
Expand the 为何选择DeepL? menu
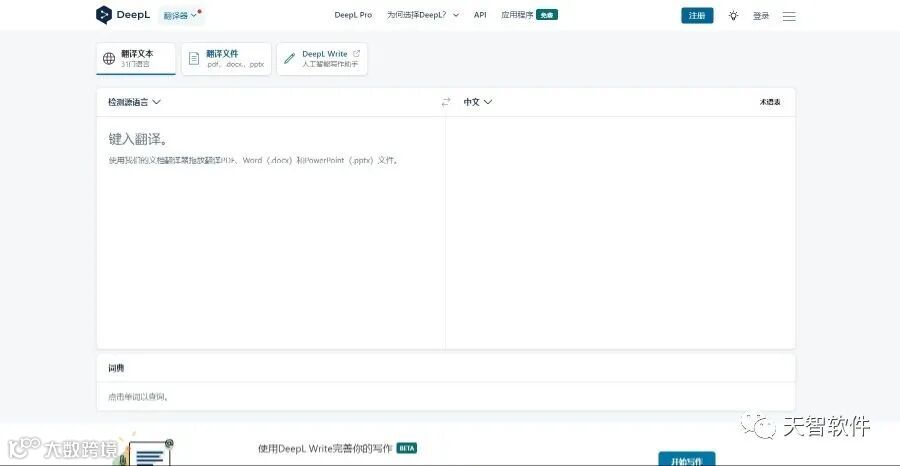point(422,15)
